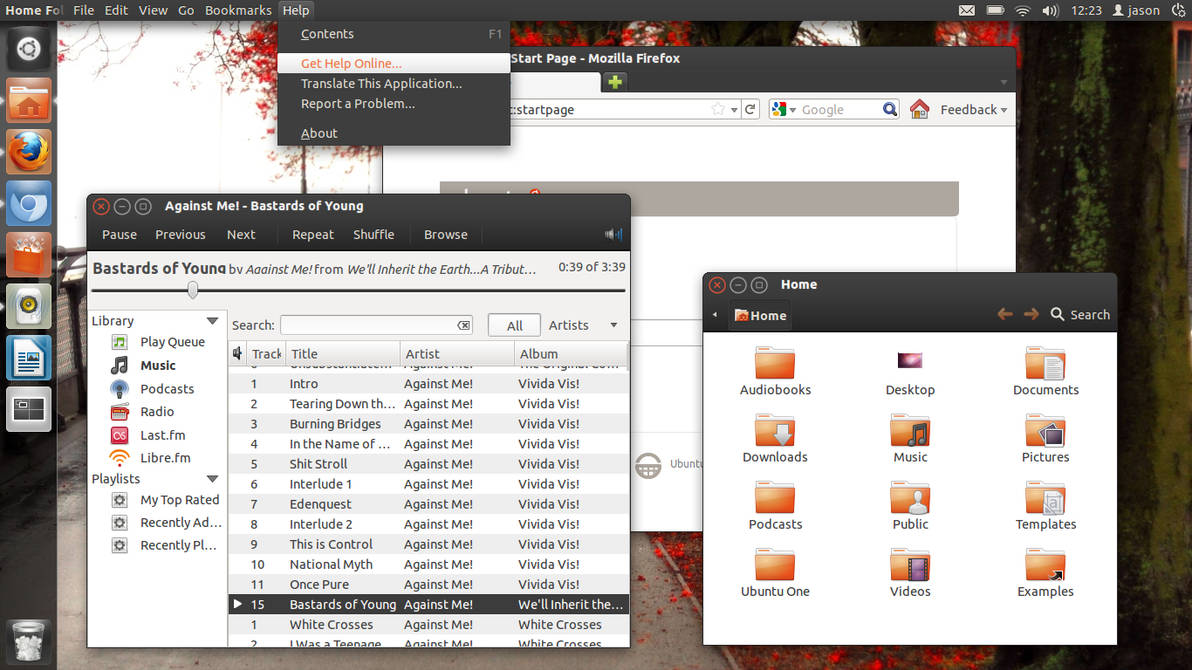The image size is (1192, 670).
Task: Open the Ubuntu One folder
Action: (x=775, y=573)
